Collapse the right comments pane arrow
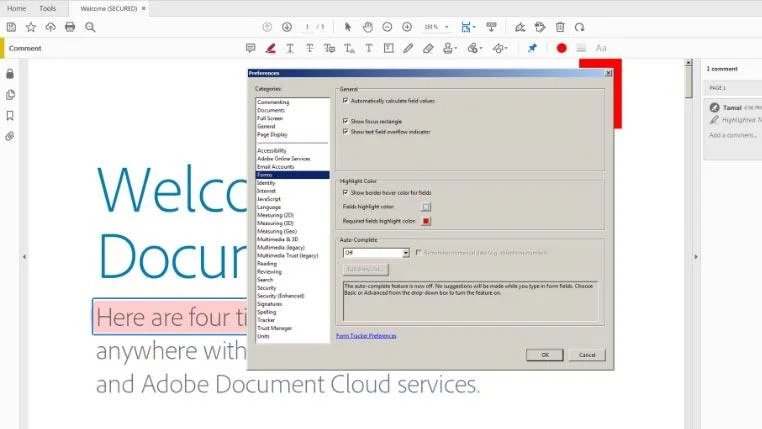This screenshot has height=429, width=762. tap(695, 257)
